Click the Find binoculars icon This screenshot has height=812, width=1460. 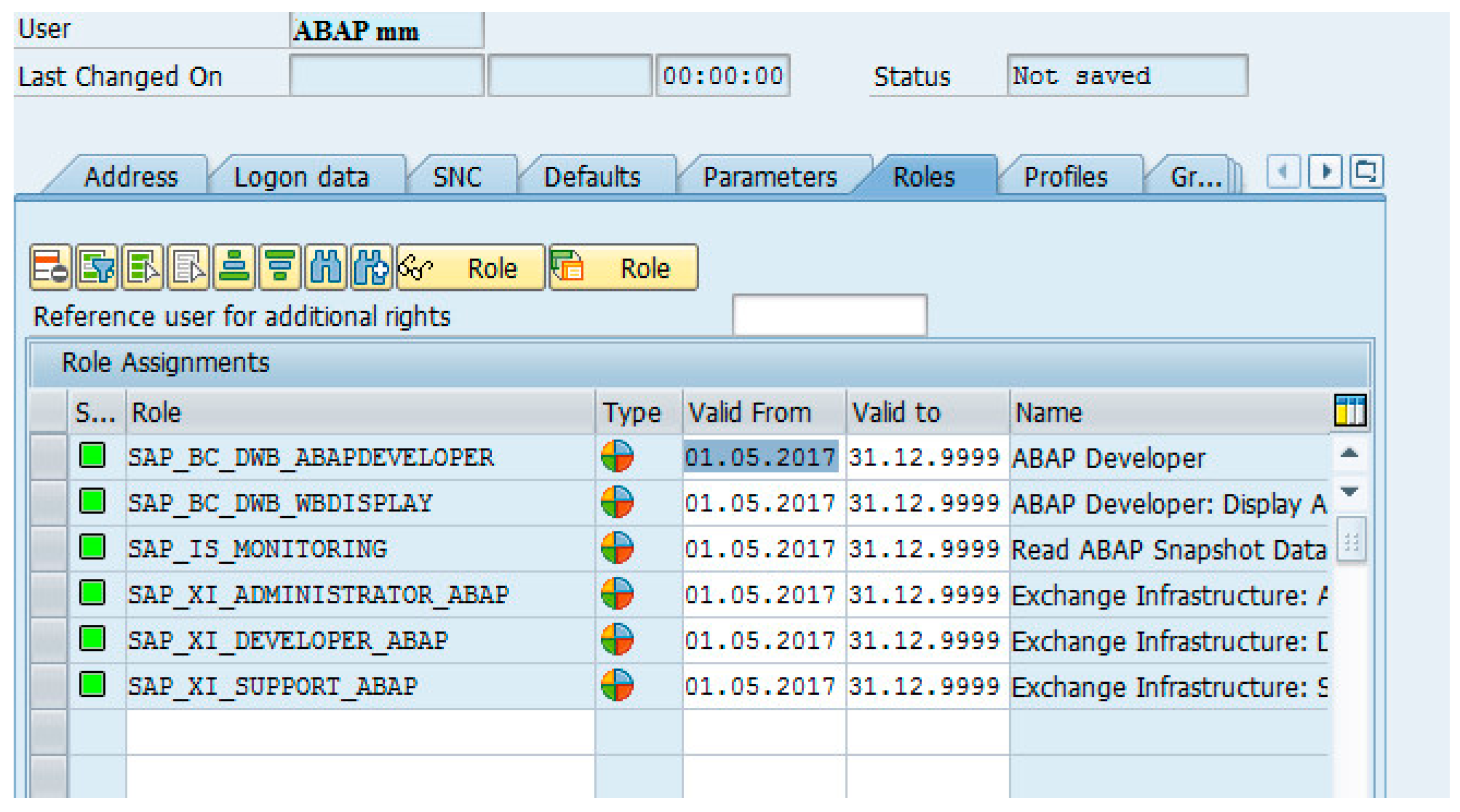pyautogui.click(x=325, y=267)
